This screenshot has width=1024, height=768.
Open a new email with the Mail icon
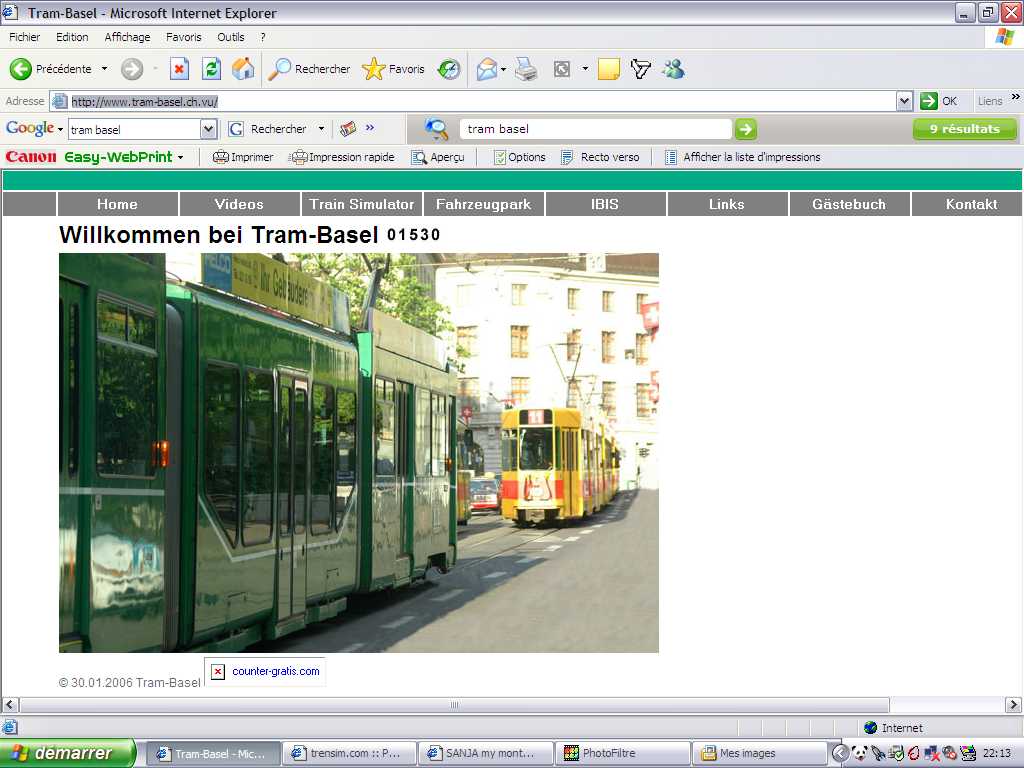[486, 69]
